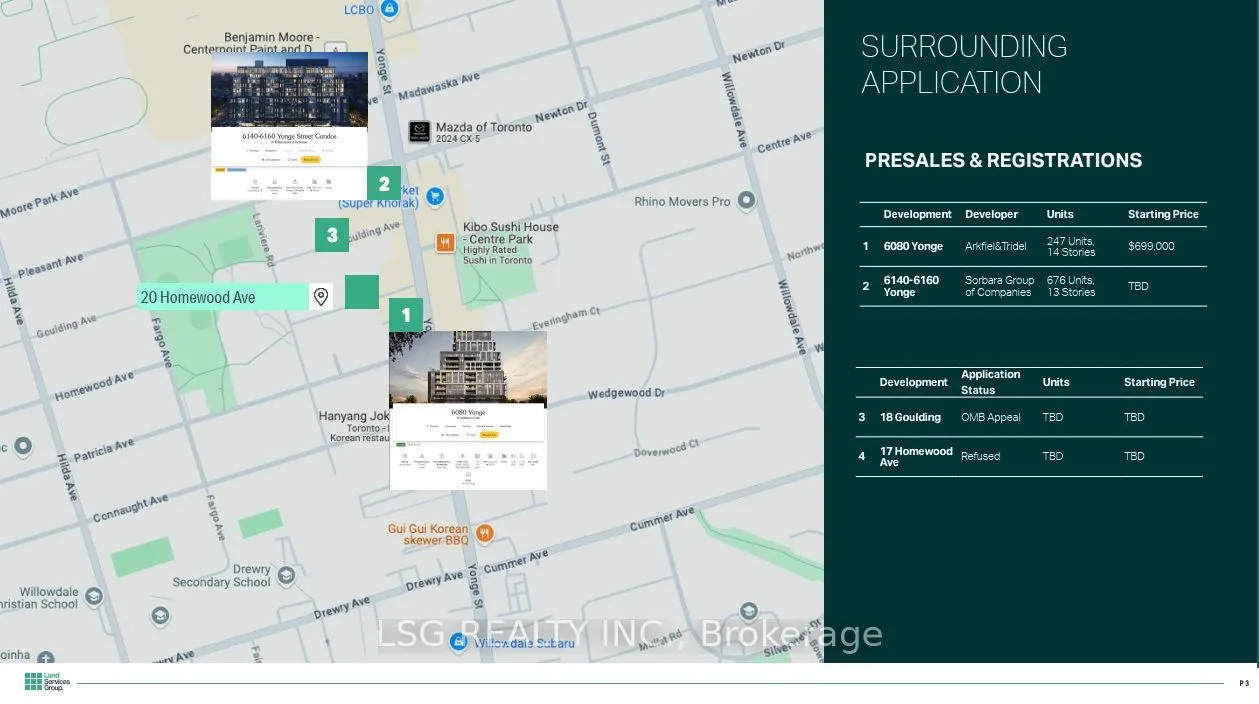Select green map marker number 1
Screen dimensions: 1259x704
tap(406, 315)
